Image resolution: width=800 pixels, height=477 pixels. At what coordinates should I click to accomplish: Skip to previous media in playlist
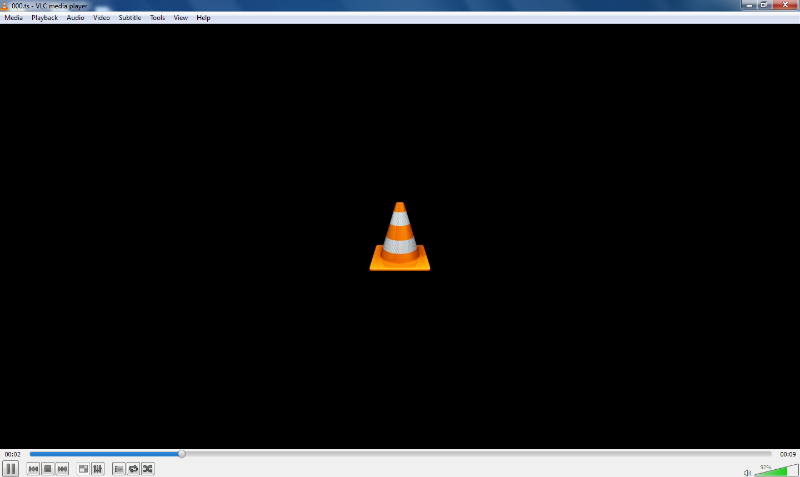click(33, 469)
